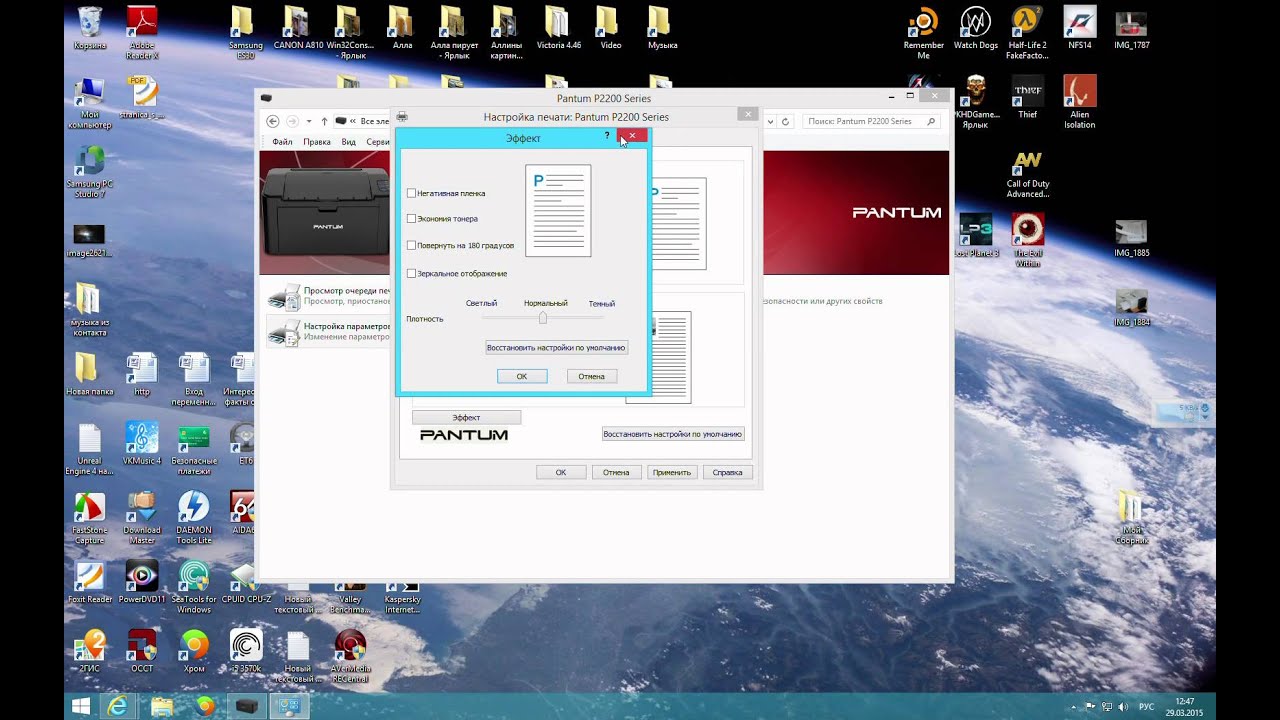1280x720 pixels.
Task: Launch Foxit Reader desktop shortcut
Action: click(x=89, y=582)
